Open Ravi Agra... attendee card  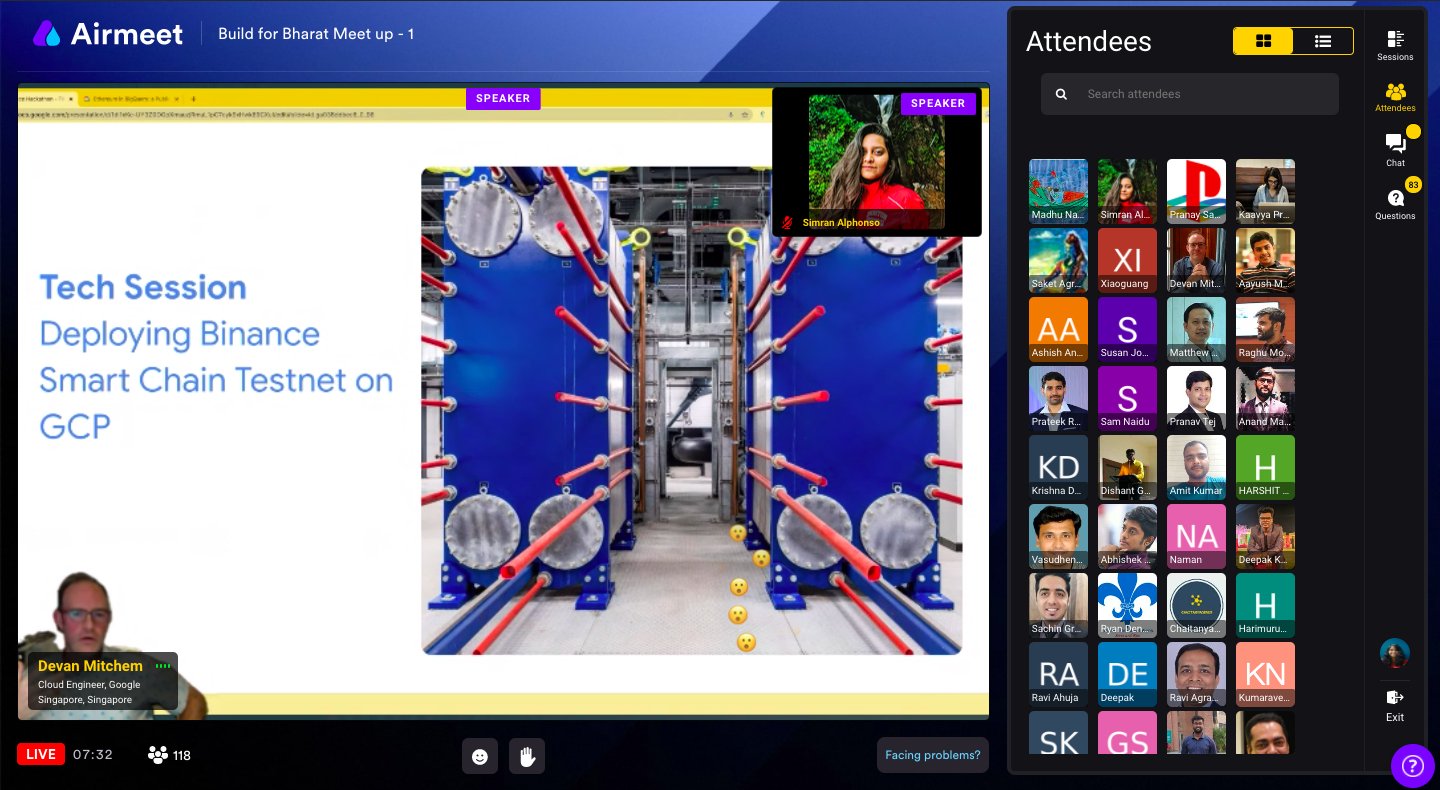pyautogui.click(x=1196, y=674)
